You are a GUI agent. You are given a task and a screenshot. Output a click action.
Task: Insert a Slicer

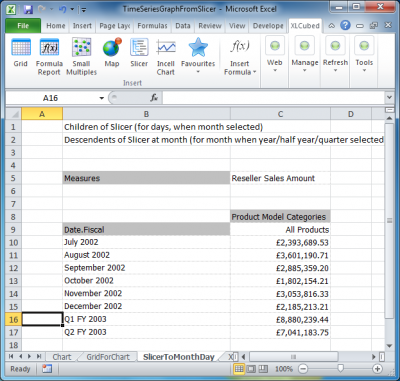[139, 53]
